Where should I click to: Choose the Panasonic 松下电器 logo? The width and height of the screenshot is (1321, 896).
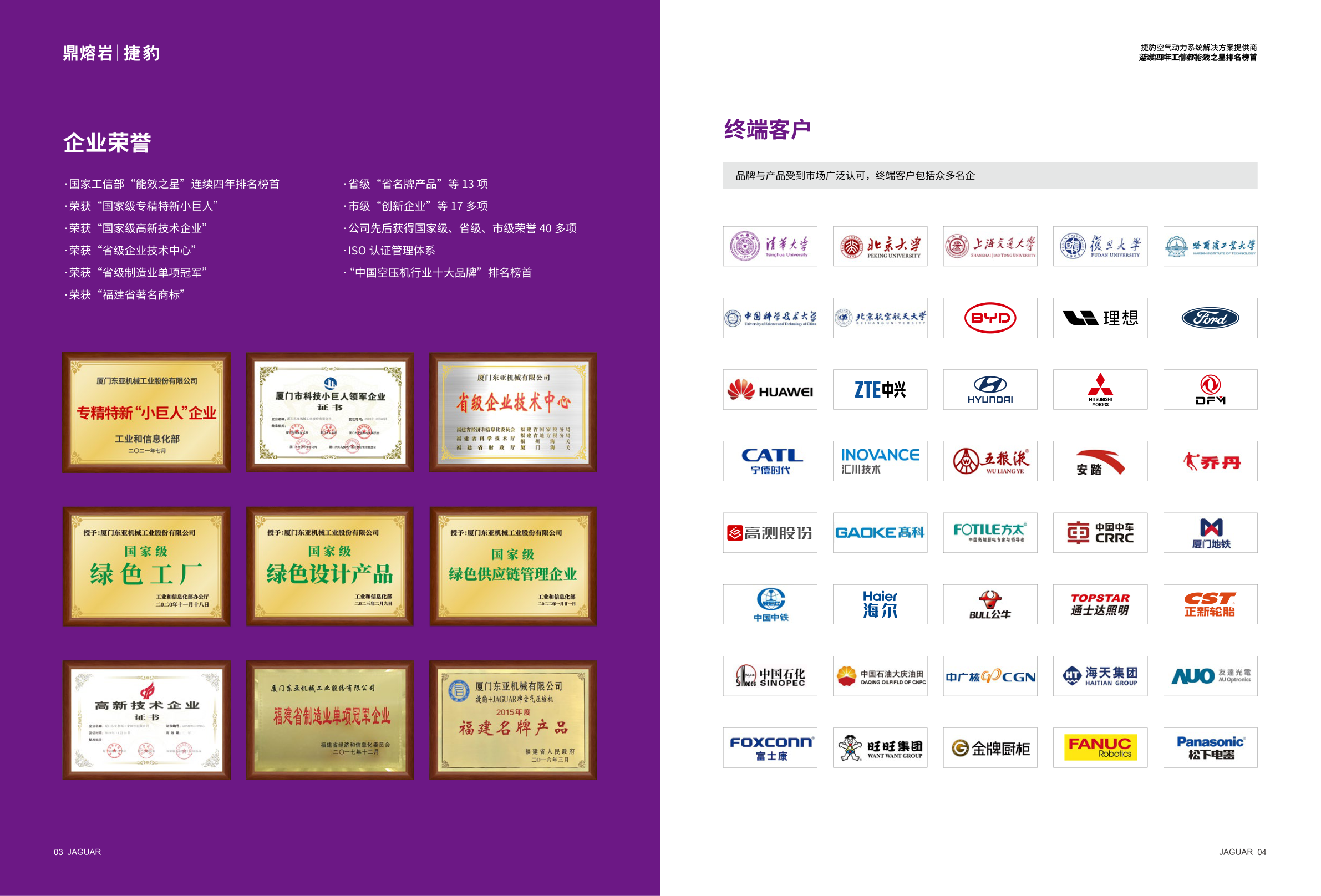[x=1210, y=747]
